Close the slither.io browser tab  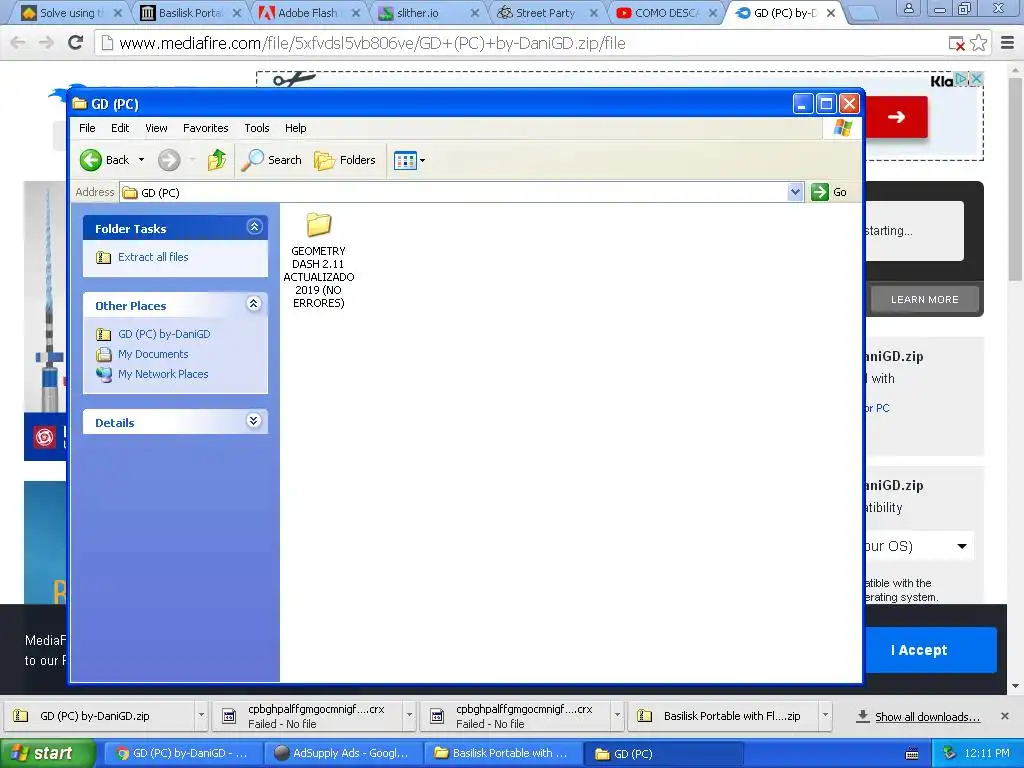(475, 13)
